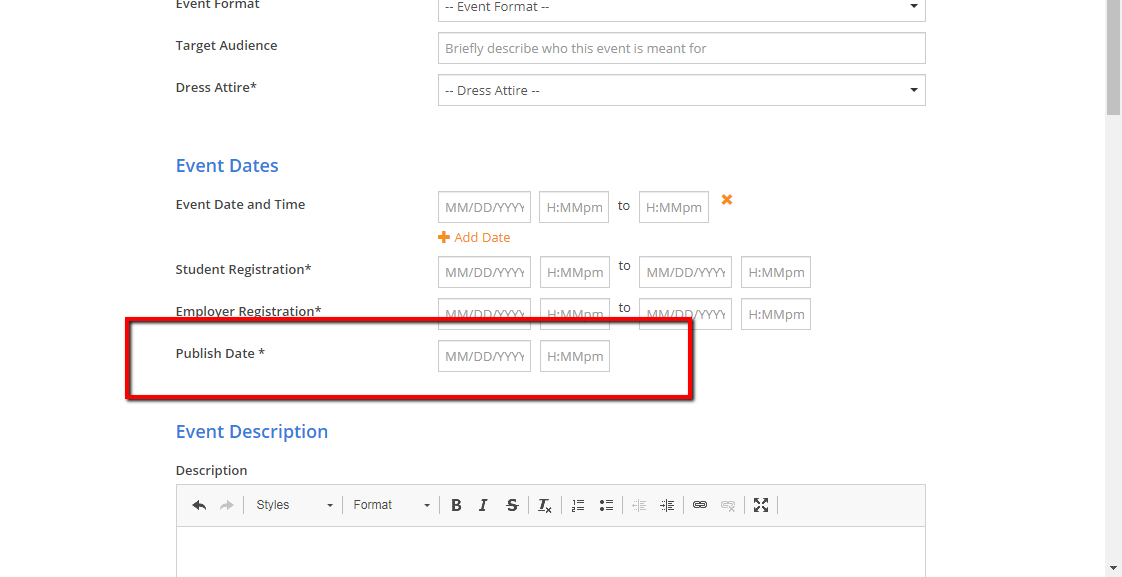Image resolution: width=1122 pixels, height=577 pixels.
Task: Click the Publish Date date field
Action: pos(484,356)
